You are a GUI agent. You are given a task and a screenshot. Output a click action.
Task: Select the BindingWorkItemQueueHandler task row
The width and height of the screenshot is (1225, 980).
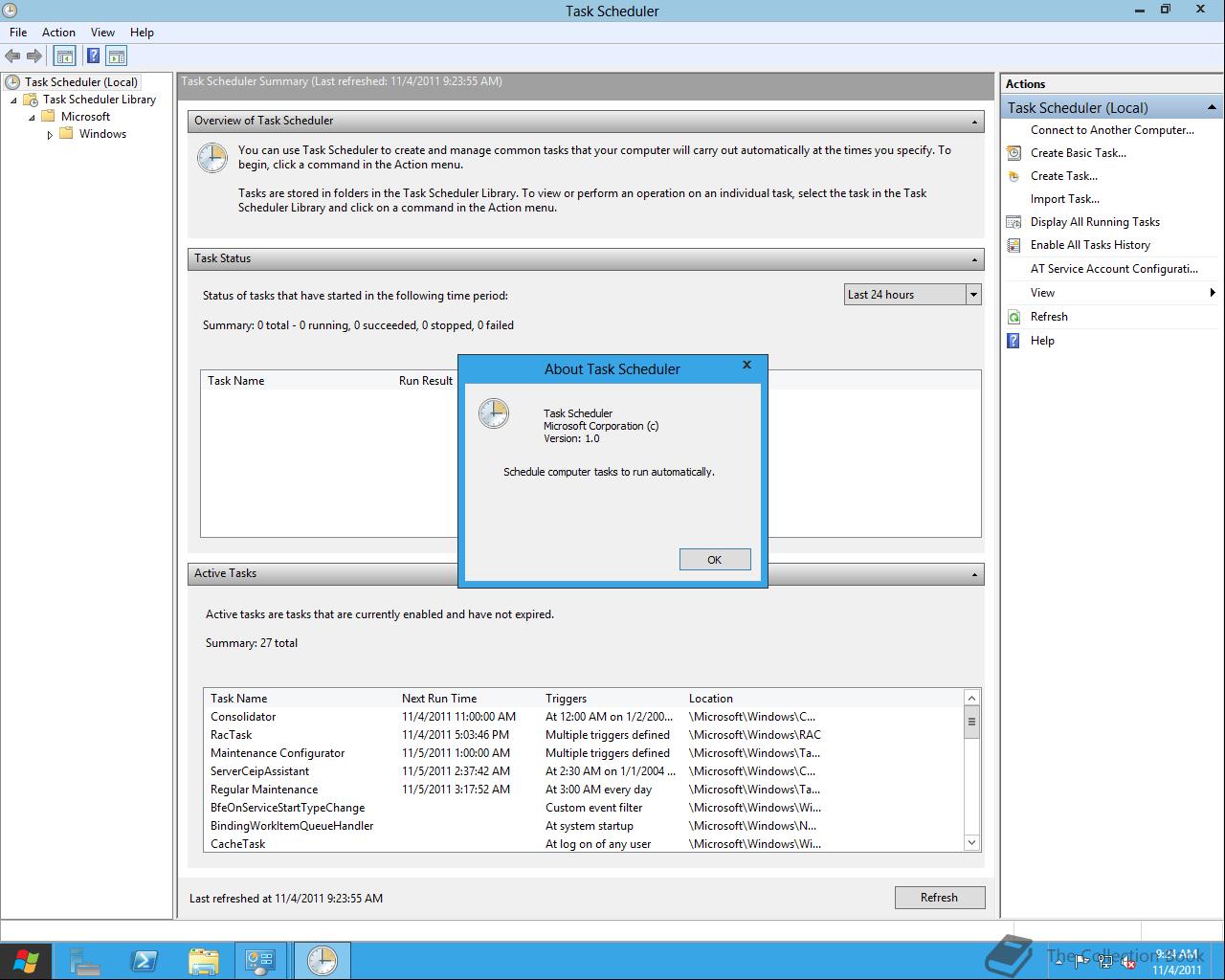[x=584, y=826]
